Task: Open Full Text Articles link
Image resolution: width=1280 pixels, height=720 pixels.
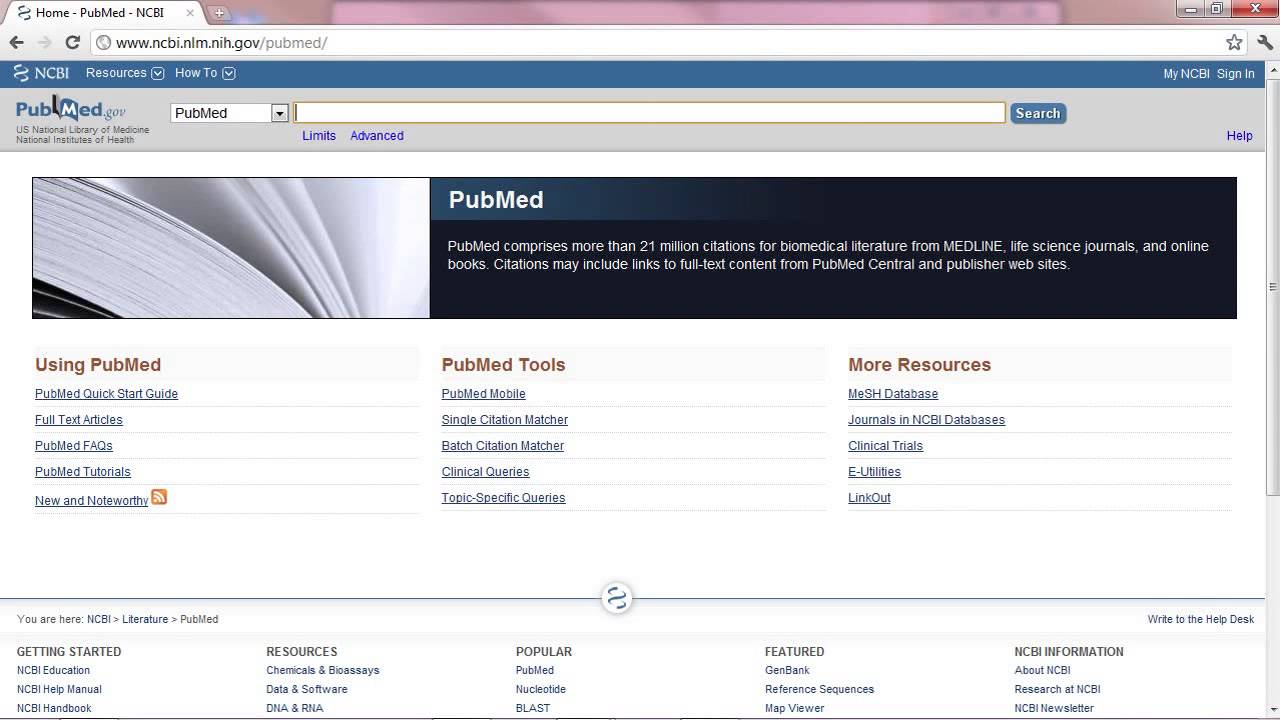Action: pyautogui.click(x=79, y=420)
